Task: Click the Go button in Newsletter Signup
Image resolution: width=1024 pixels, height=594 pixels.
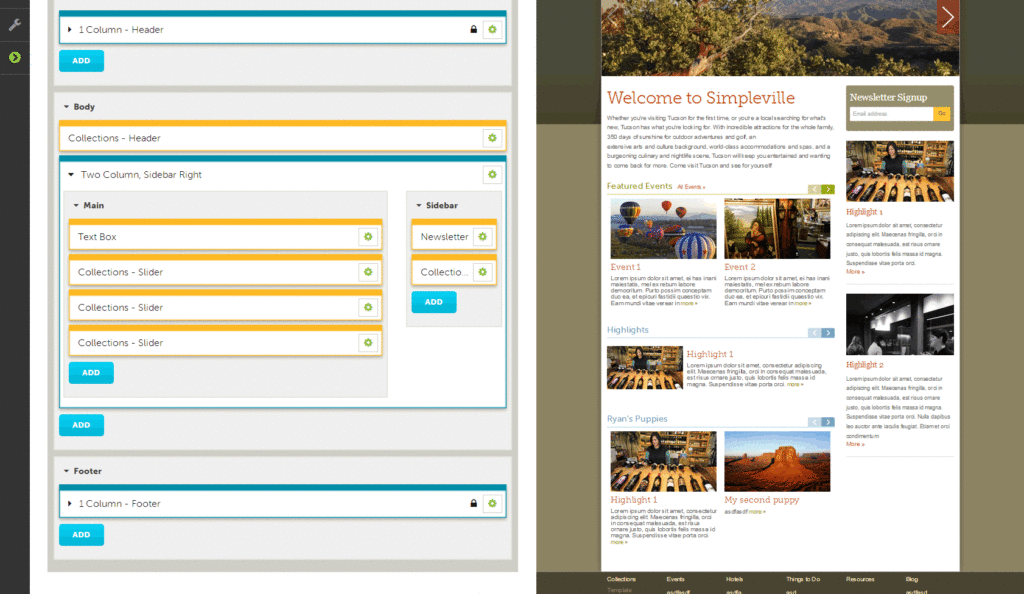Action: click(x=941, y=114)
